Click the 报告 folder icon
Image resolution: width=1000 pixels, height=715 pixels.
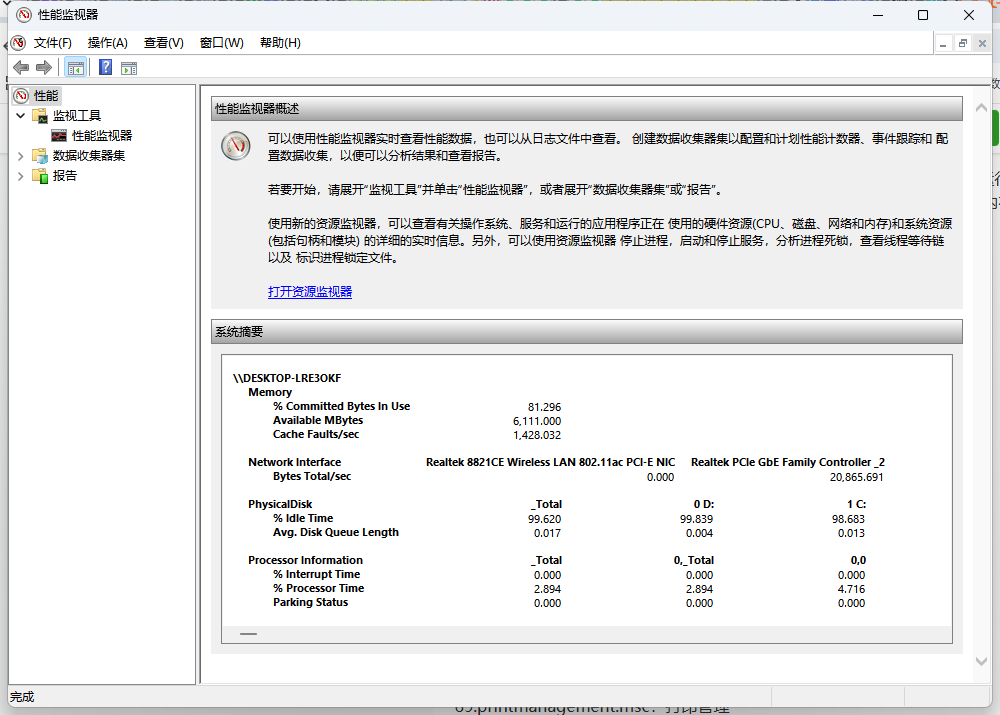[x=40, y=176]
